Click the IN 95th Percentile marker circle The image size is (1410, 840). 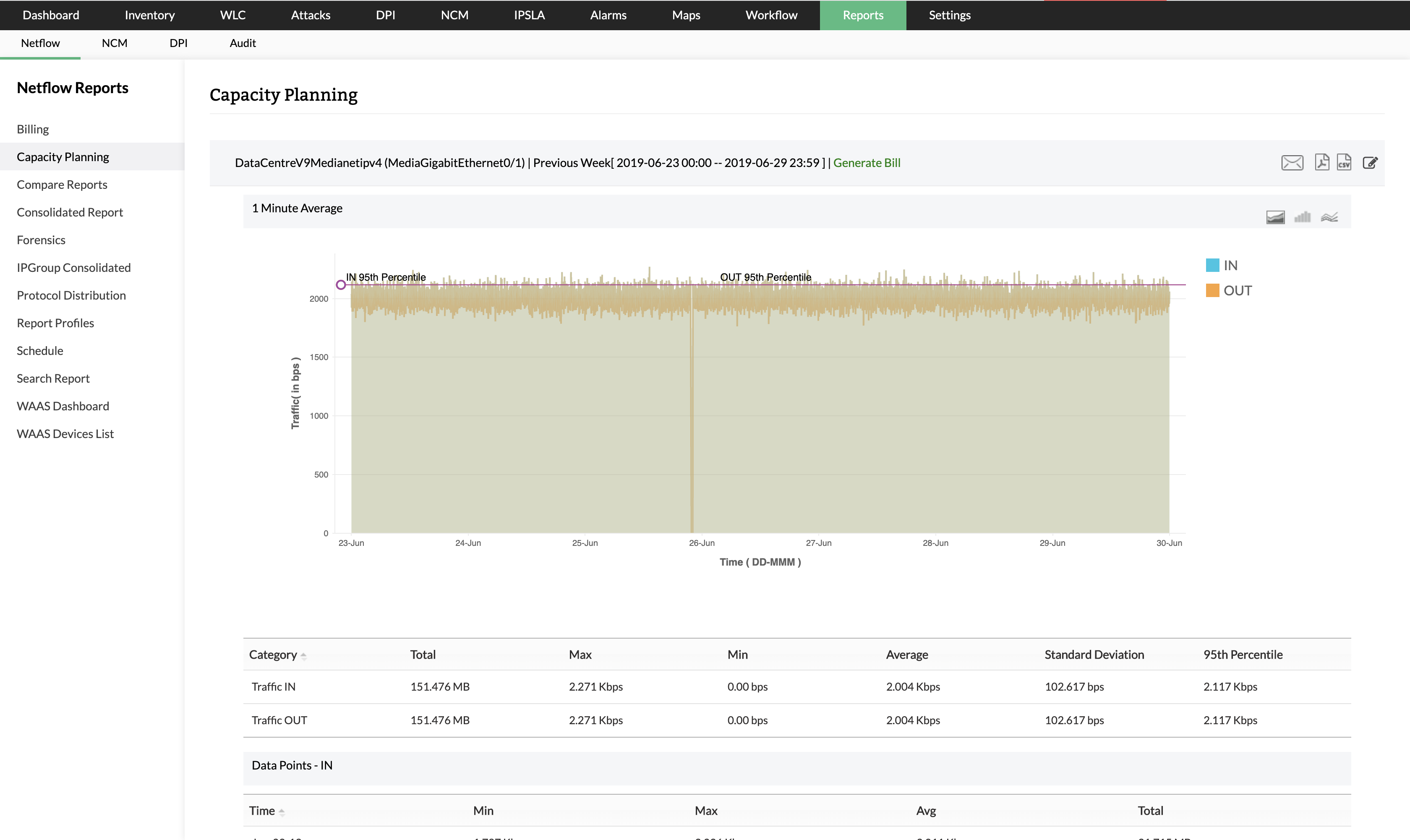[341, 285]
